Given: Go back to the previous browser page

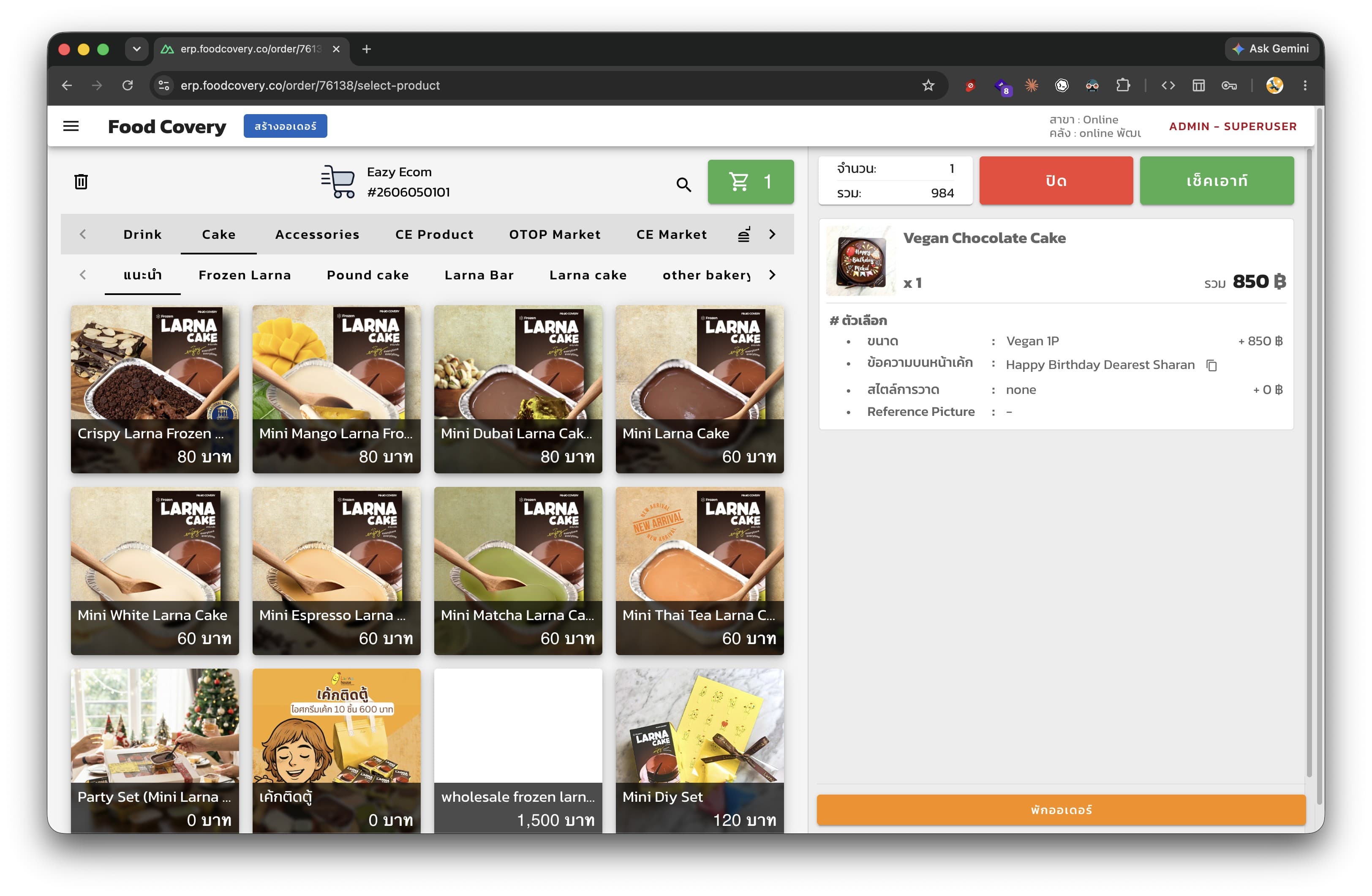Looking at the screenshot, I should [67, 85].
